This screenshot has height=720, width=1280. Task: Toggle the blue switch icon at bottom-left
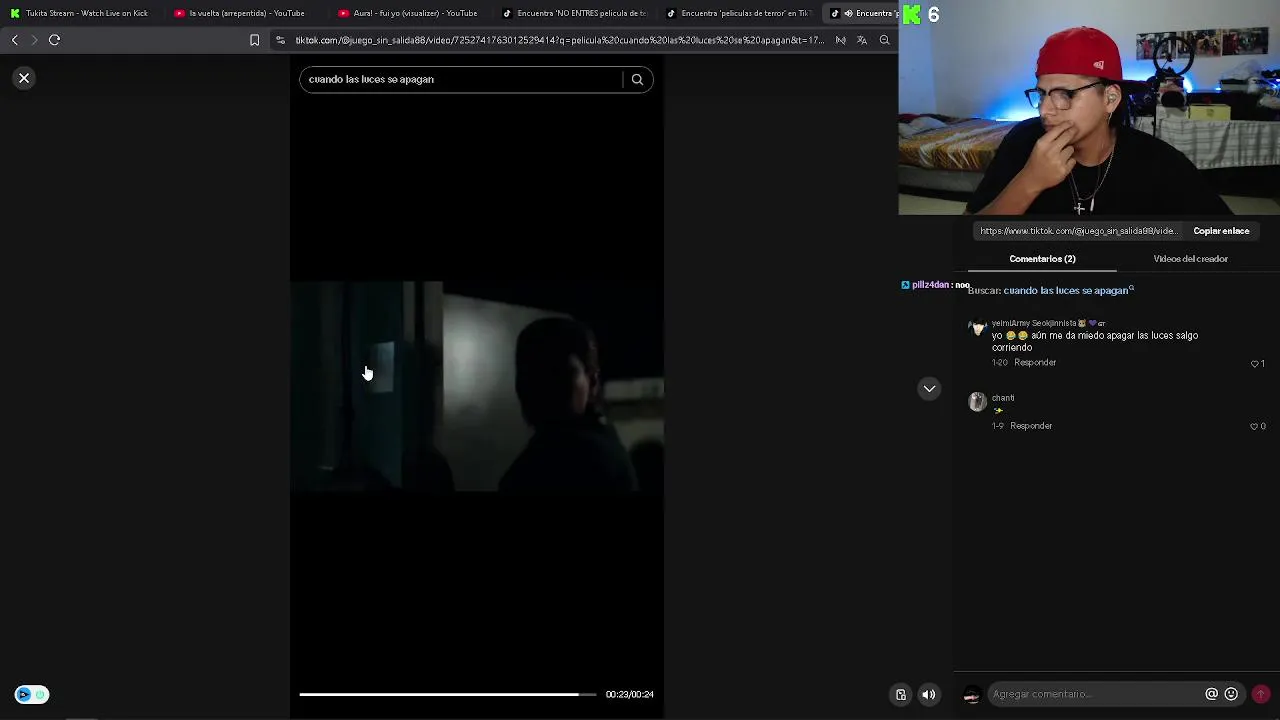tap(32, 694)
